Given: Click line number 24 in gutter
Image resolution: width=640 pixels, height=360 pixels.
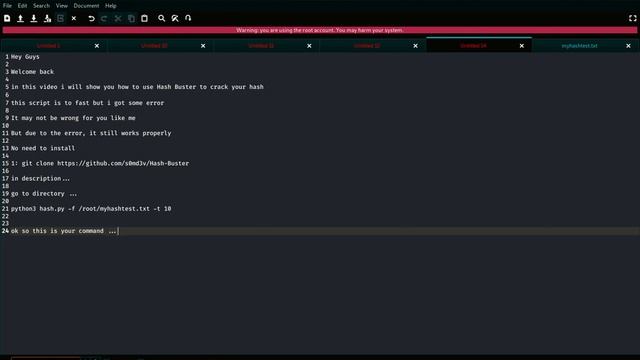Looking at the screenshot, I should pyautogui.click(x=5, y=231).
